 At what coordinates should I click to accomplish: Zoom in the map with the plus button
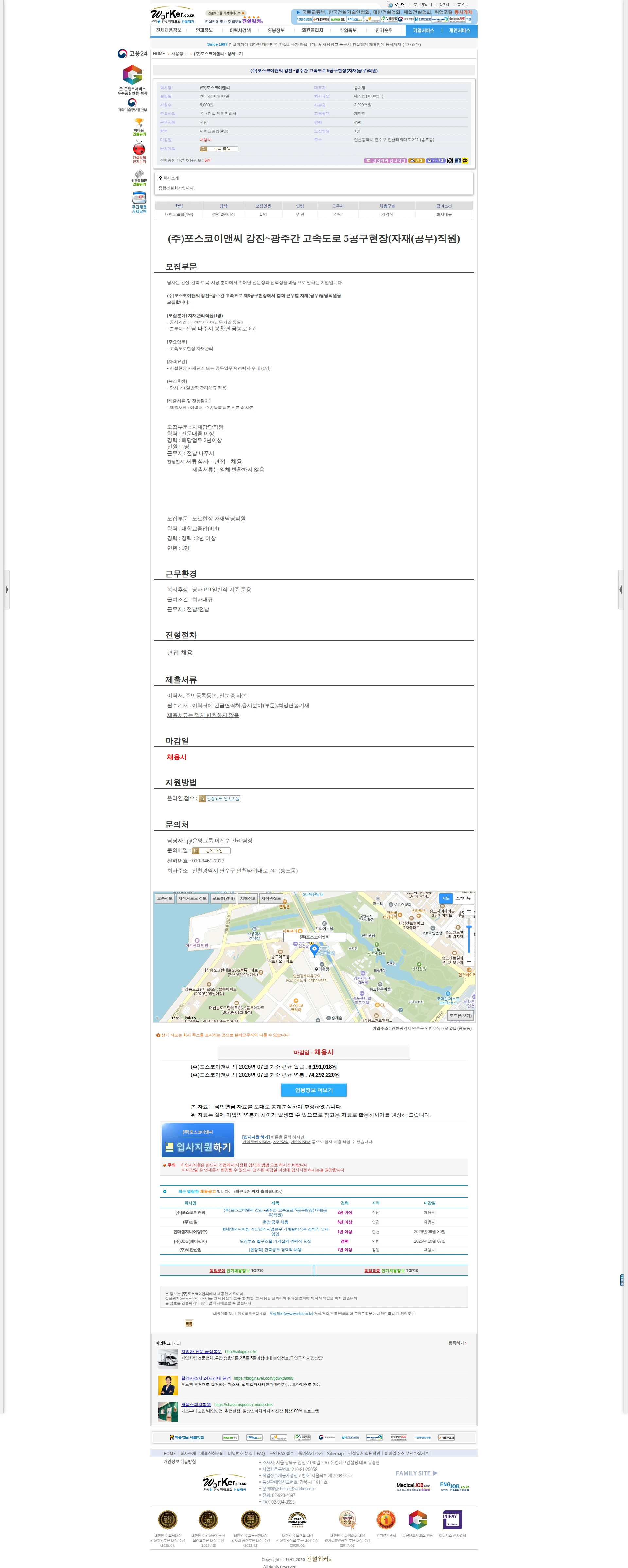click(469, 911)
